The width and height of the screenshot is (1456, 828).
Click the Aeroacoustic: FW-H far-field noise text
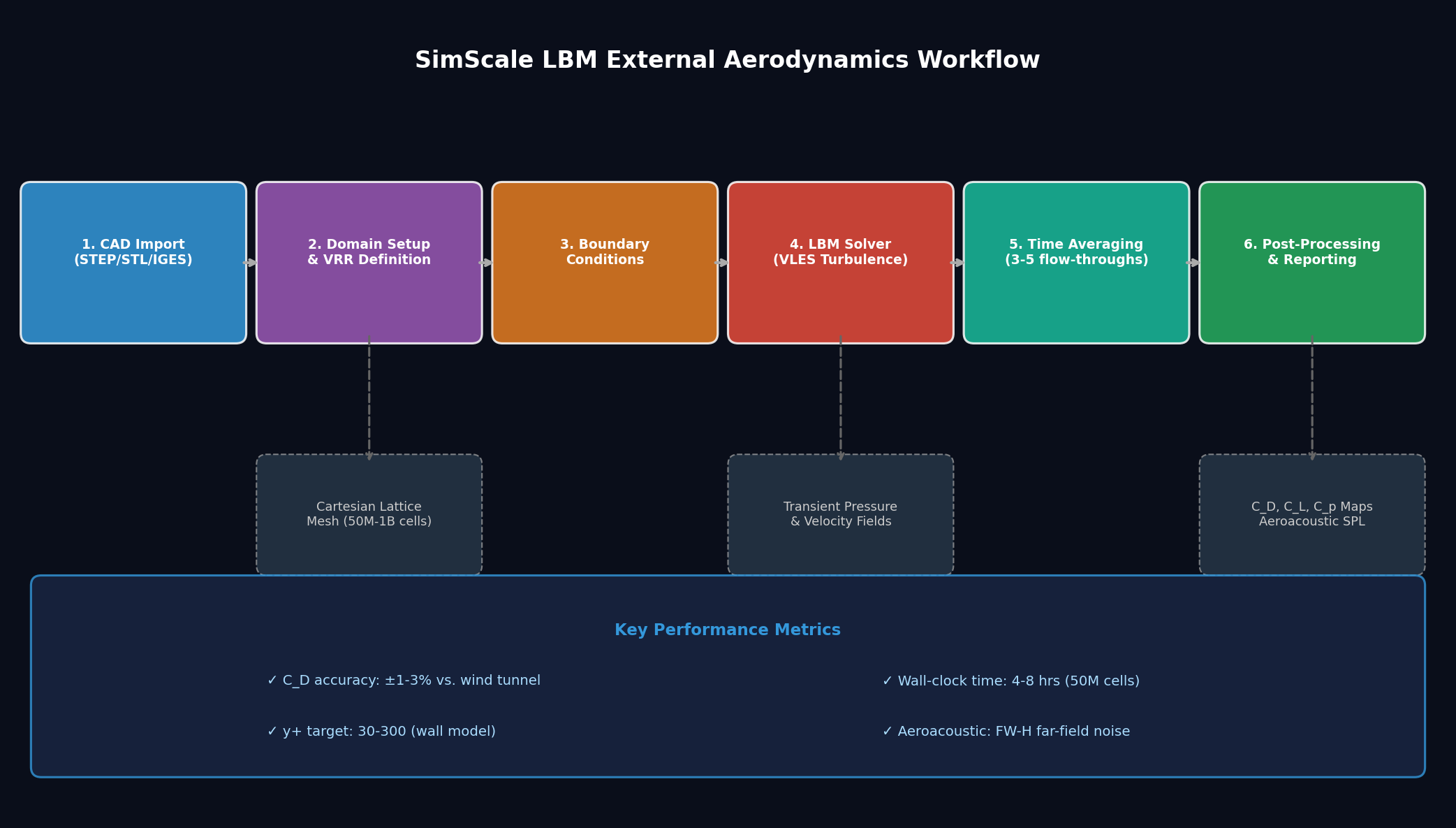[1006, 732]
